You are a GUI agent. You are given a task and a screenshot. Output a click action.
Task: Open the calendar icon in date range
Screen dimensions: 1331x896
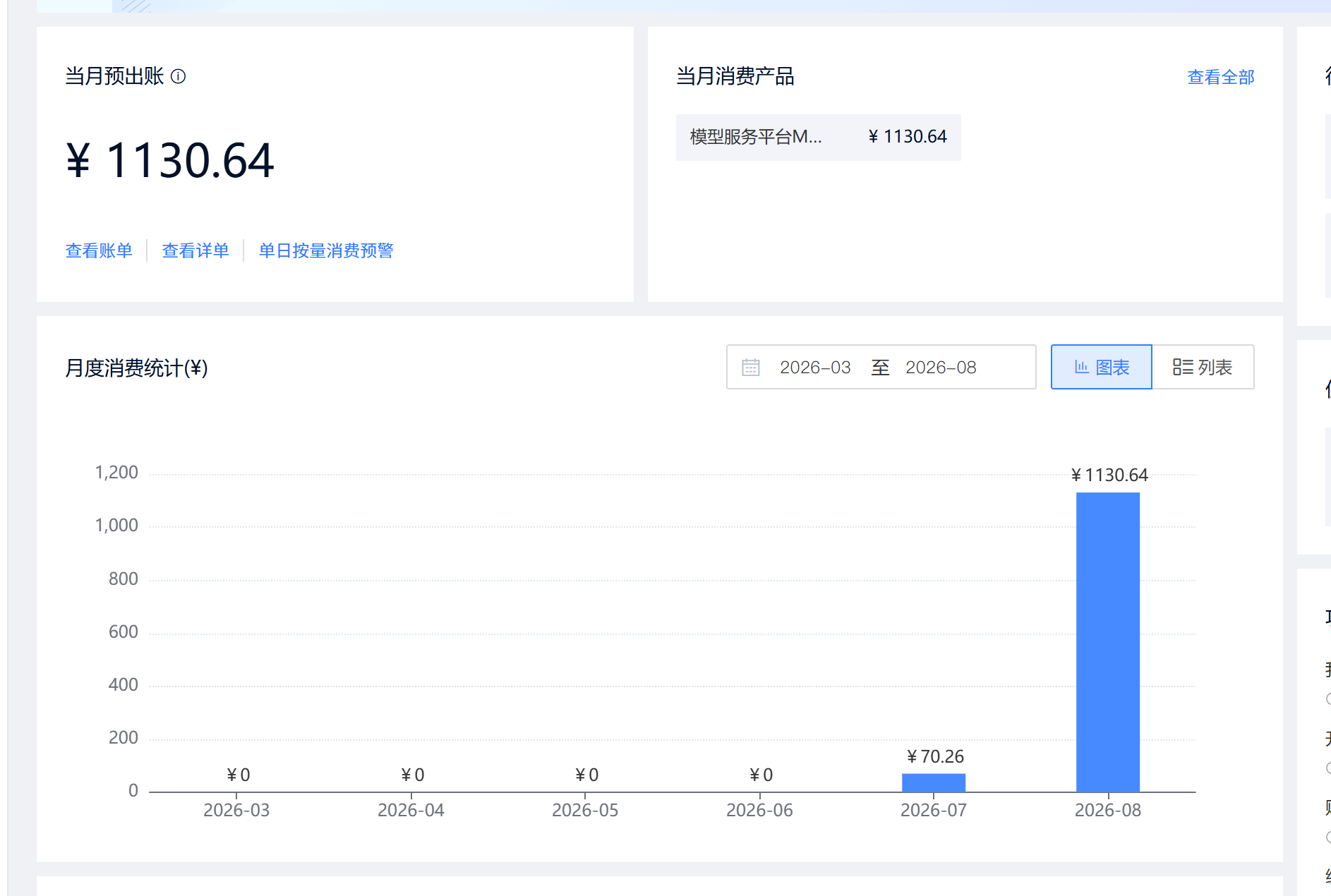[x=751, y=368]
